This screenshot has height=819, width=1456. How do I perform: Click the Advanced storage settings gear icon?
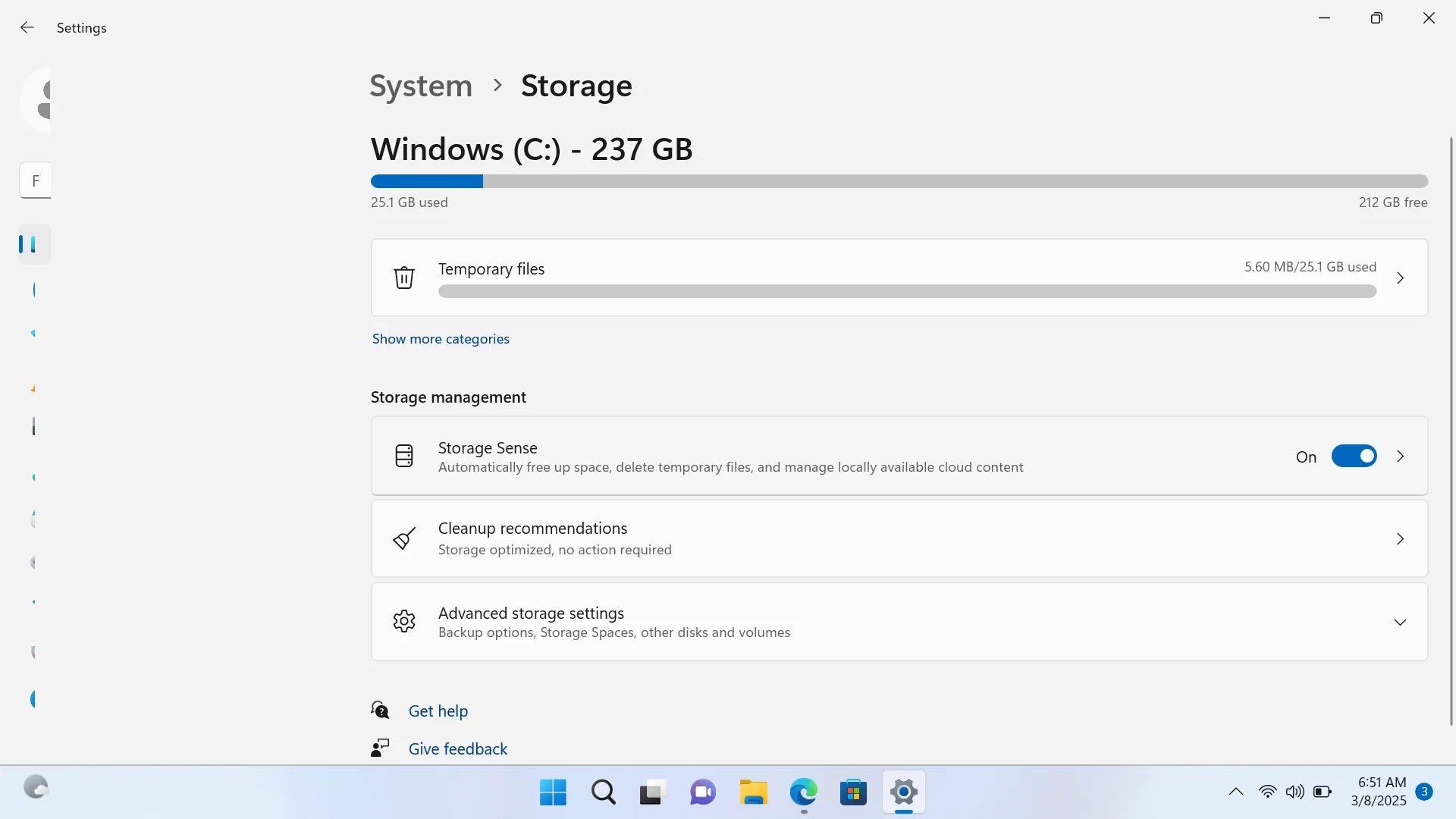coord(404,621)
